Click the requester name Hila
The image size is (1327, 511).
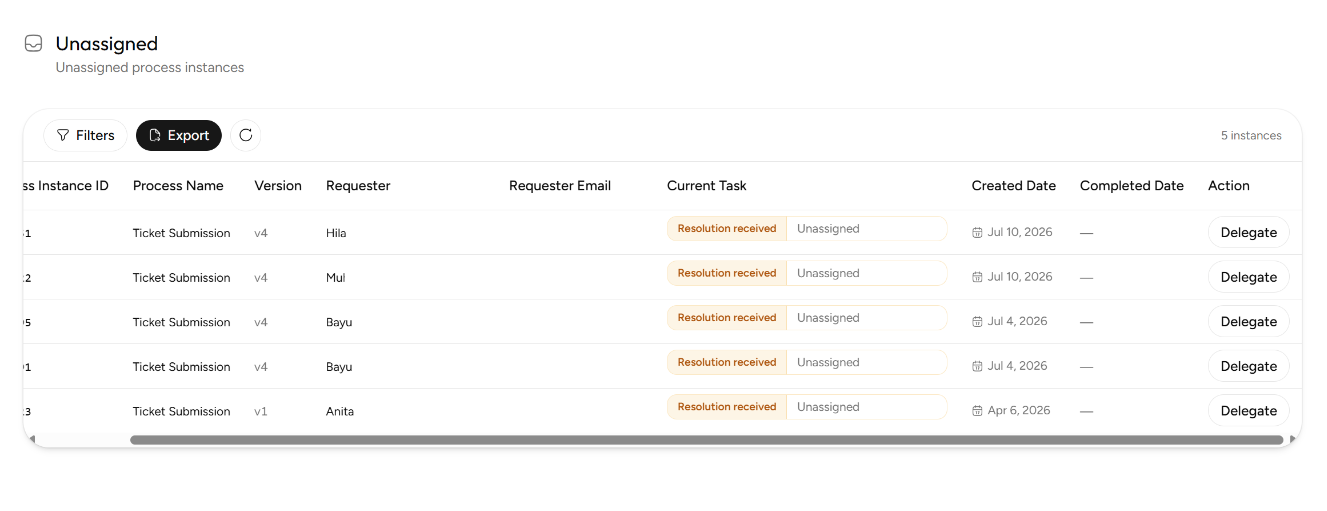click(x=336, y=233)
